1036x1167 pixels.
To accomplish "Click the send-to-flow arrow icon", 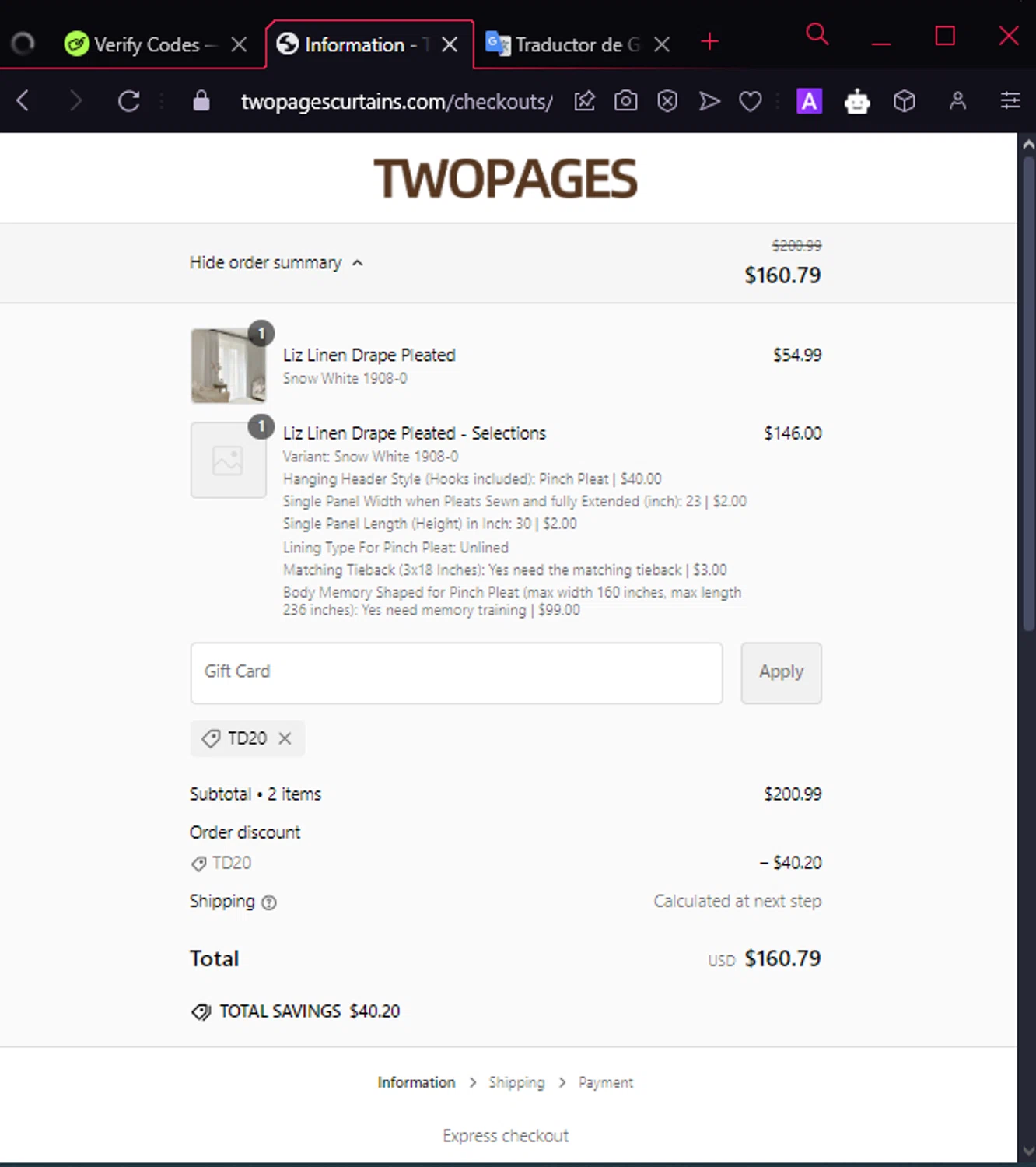I will [x=709, y=101].
